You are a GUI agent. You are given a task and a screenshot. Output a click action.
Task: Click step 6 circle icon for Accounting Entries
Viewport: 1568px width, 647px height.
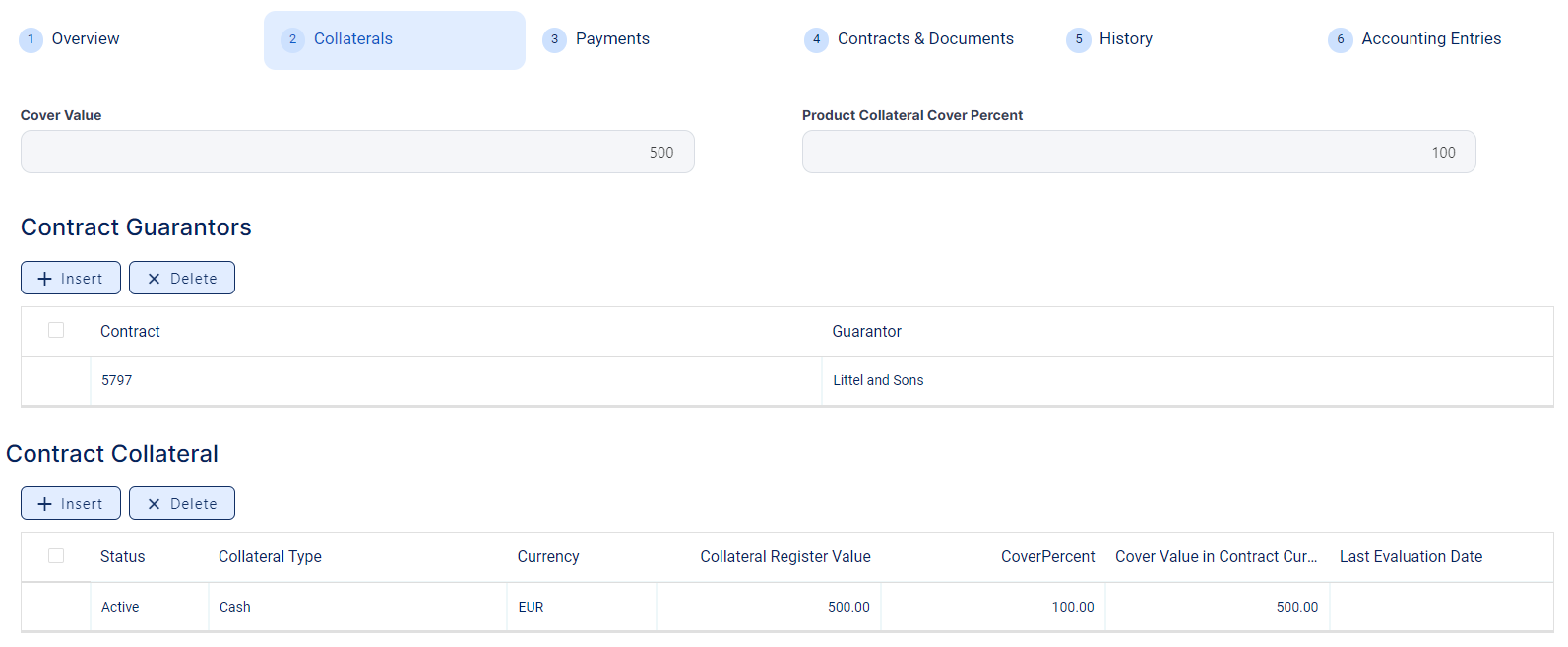click(1341, 39)
